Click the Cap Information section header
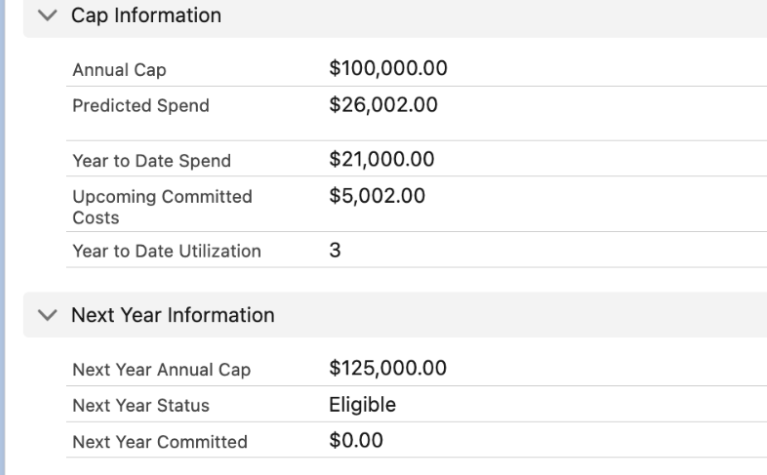Viewport: 767px width, 475px height. 146,16
